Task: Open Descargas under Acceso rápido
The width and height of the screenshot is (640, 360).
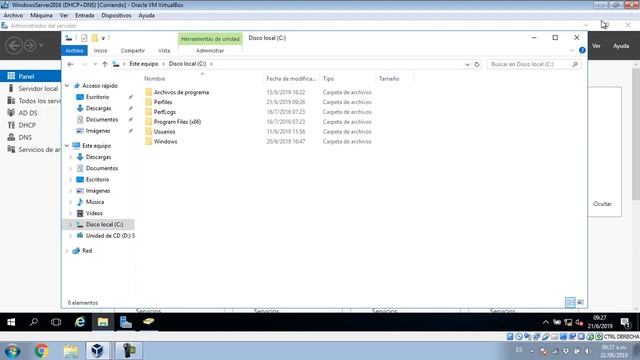Action: tap(98, 108)
